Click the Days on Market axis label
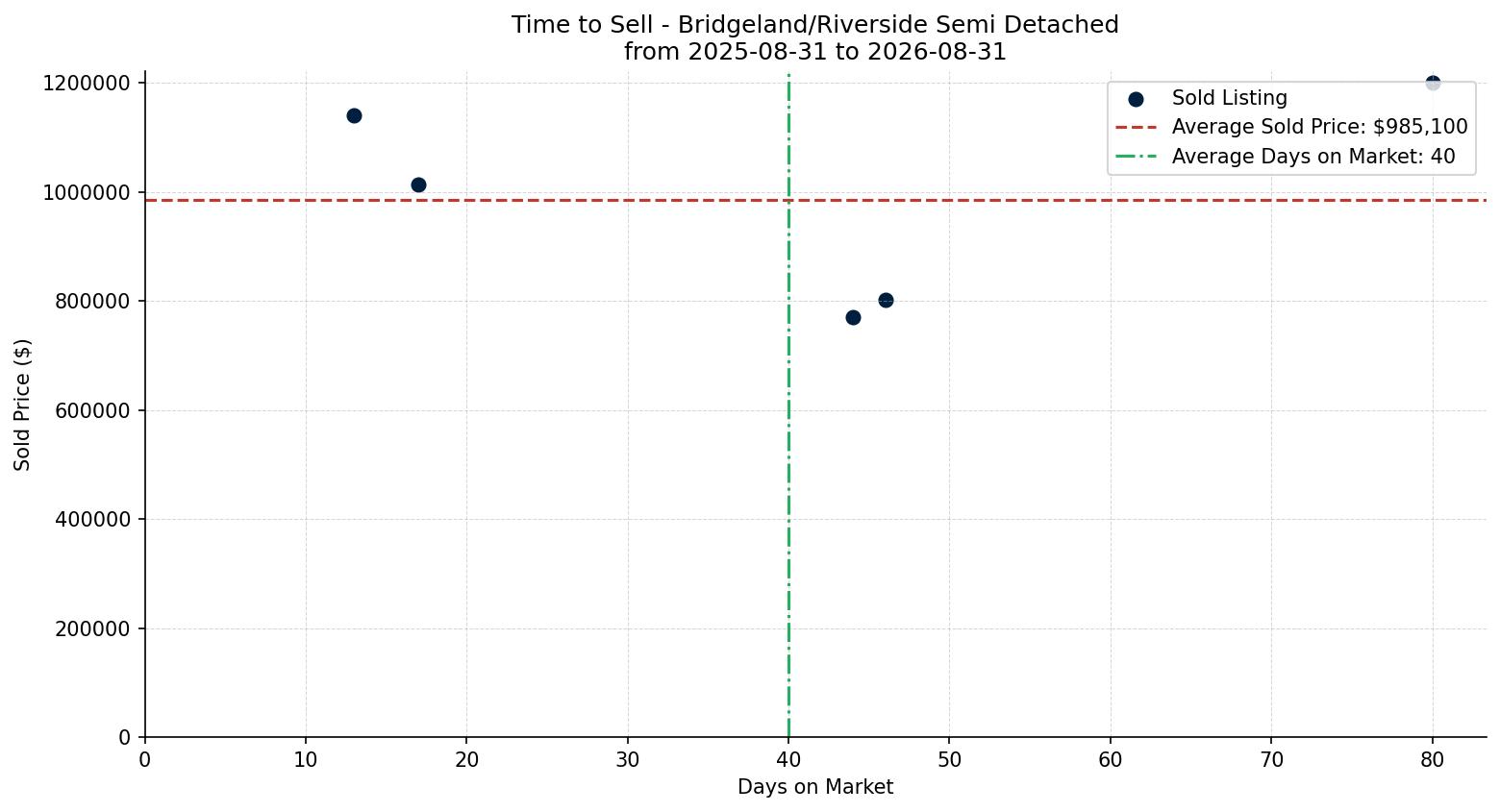 click(x=815, y=787)
